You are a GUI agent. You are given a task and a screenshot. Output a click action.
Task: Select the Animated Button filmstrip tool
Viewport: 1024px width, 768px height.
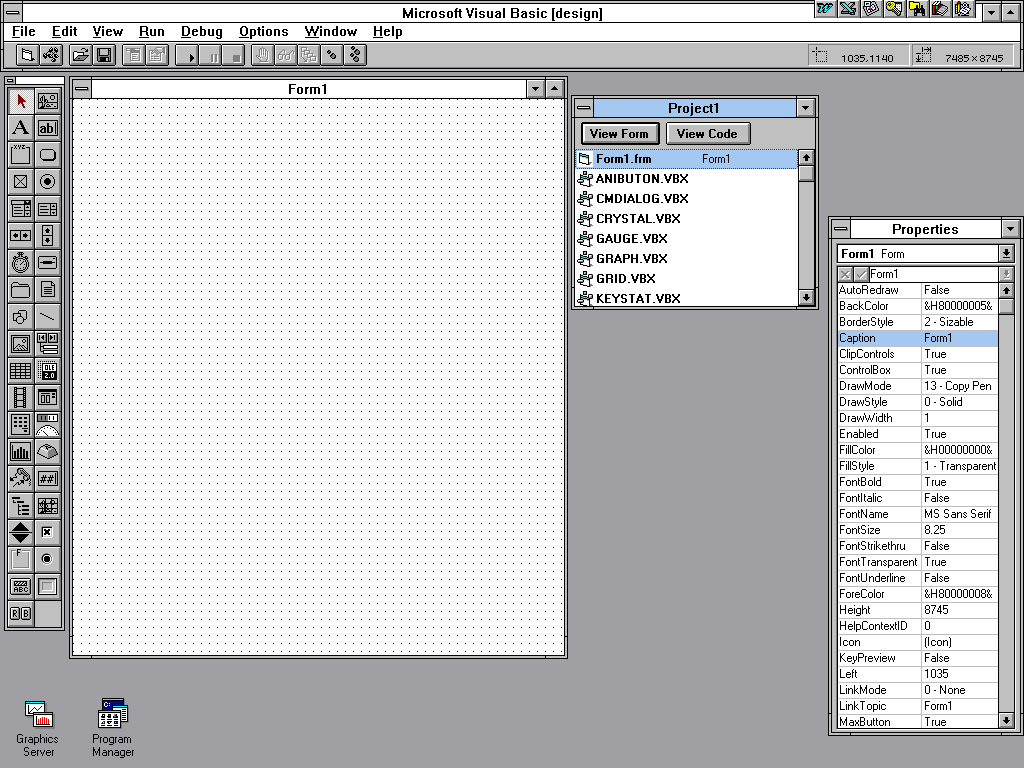click(x=20, y=398)
